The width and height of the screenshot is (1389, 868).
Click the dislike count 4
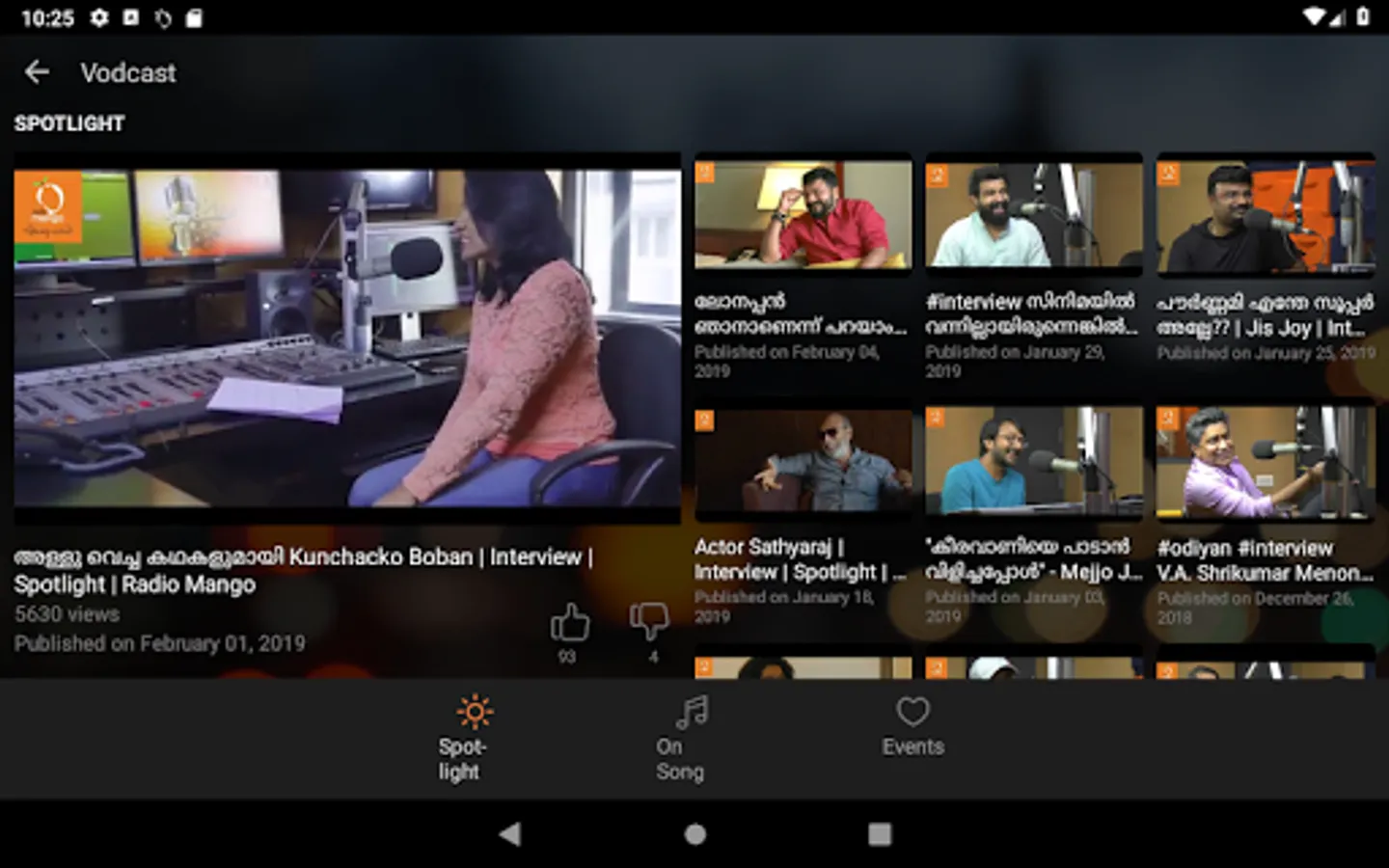pyautogui.click(x=653, y=657)
